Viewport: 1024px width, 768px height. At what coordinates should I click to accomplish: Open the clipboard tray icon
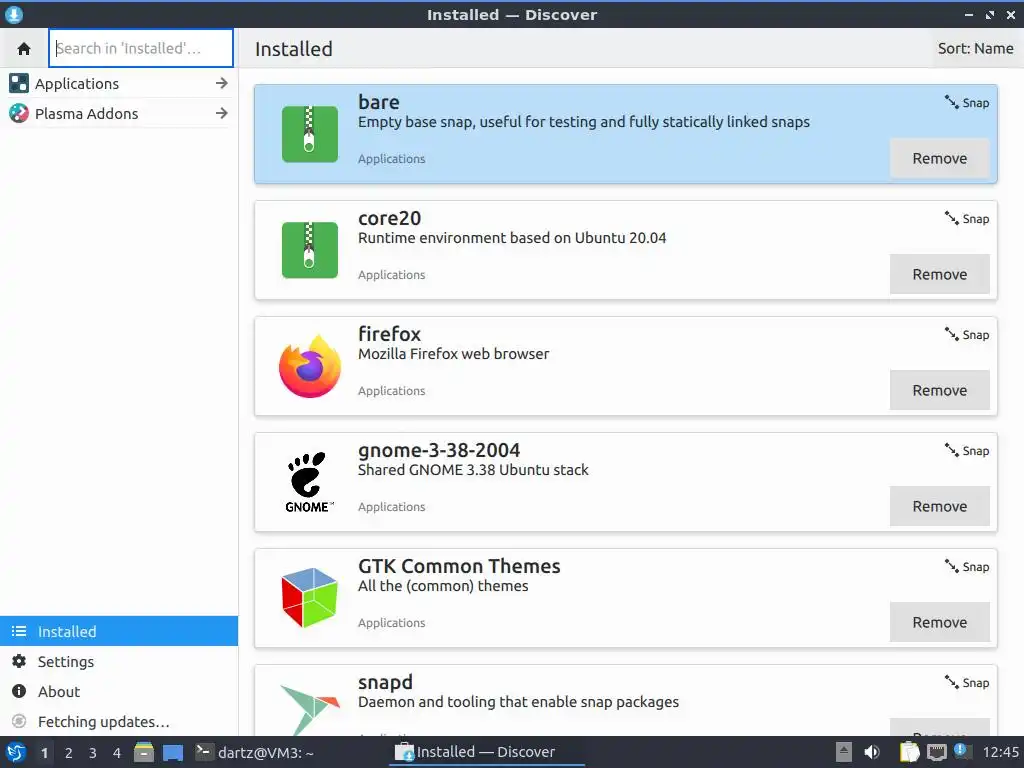click(909, 752)
